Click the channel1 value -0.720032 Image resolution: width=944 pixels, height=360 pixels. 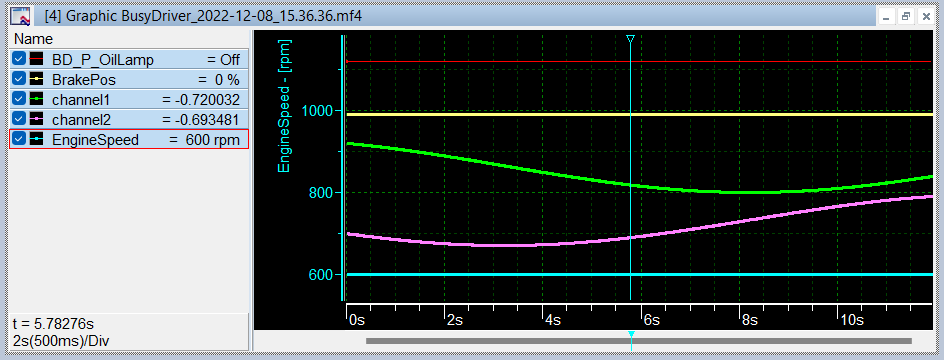pos(201,99)
